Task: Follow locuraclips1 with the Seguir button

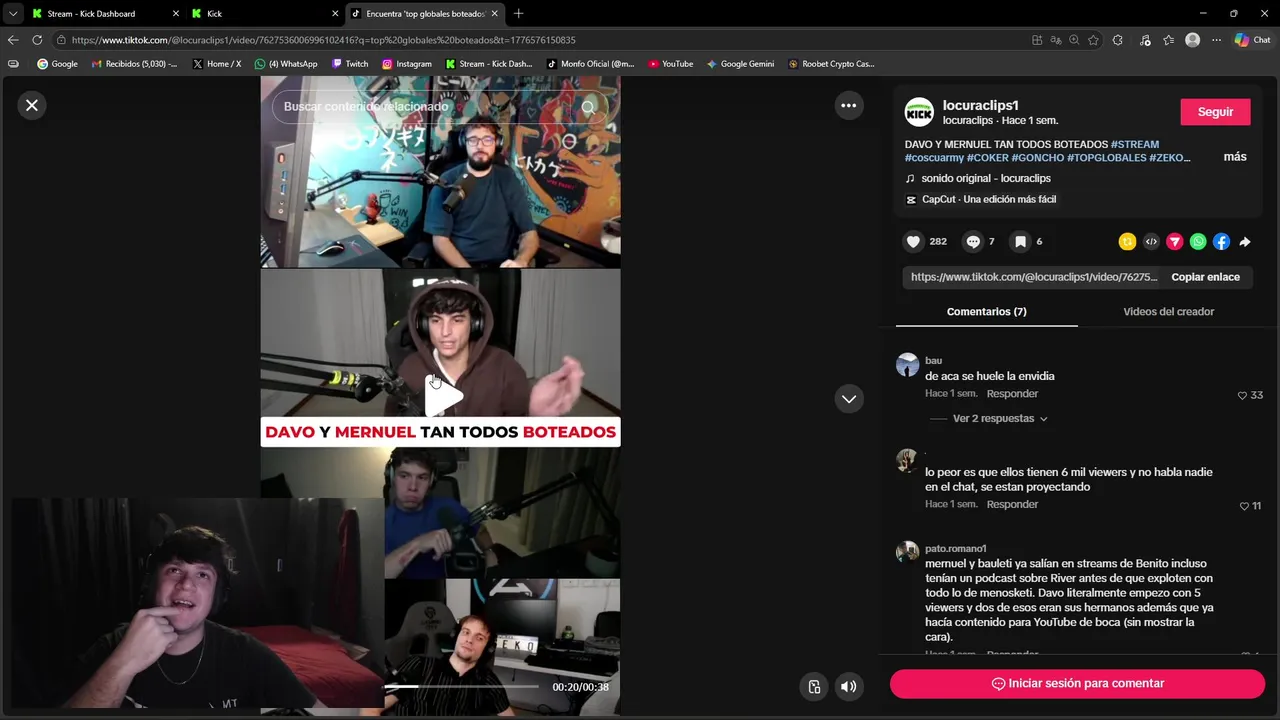Action: (x=1215, y=112)
